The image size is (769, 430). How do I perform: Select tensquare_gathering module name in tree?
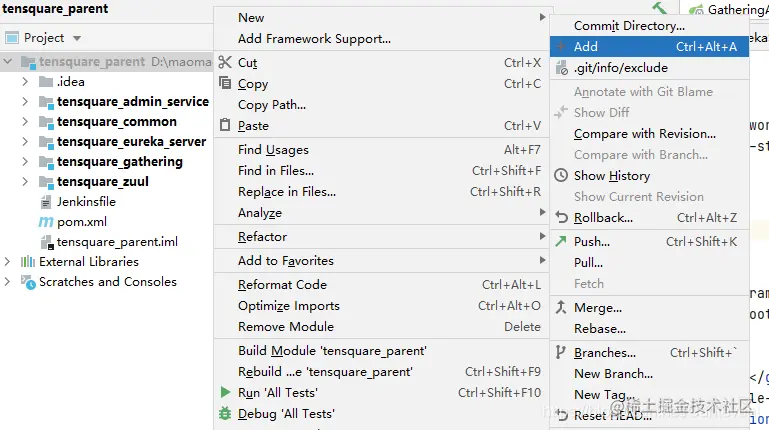(120, 162)
